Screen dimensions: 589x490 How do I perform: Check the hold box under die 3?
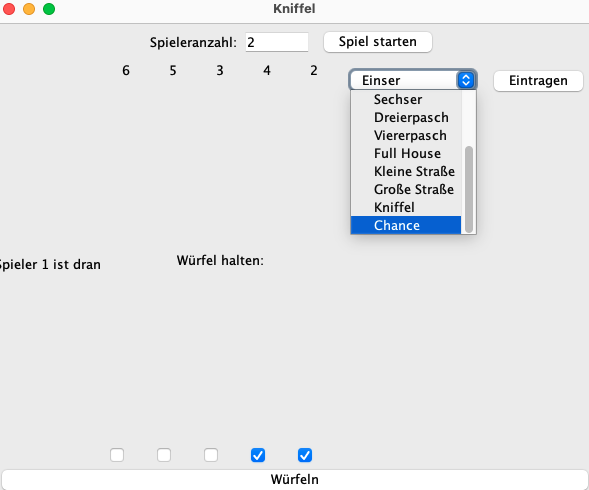click(x=211, y=455)
